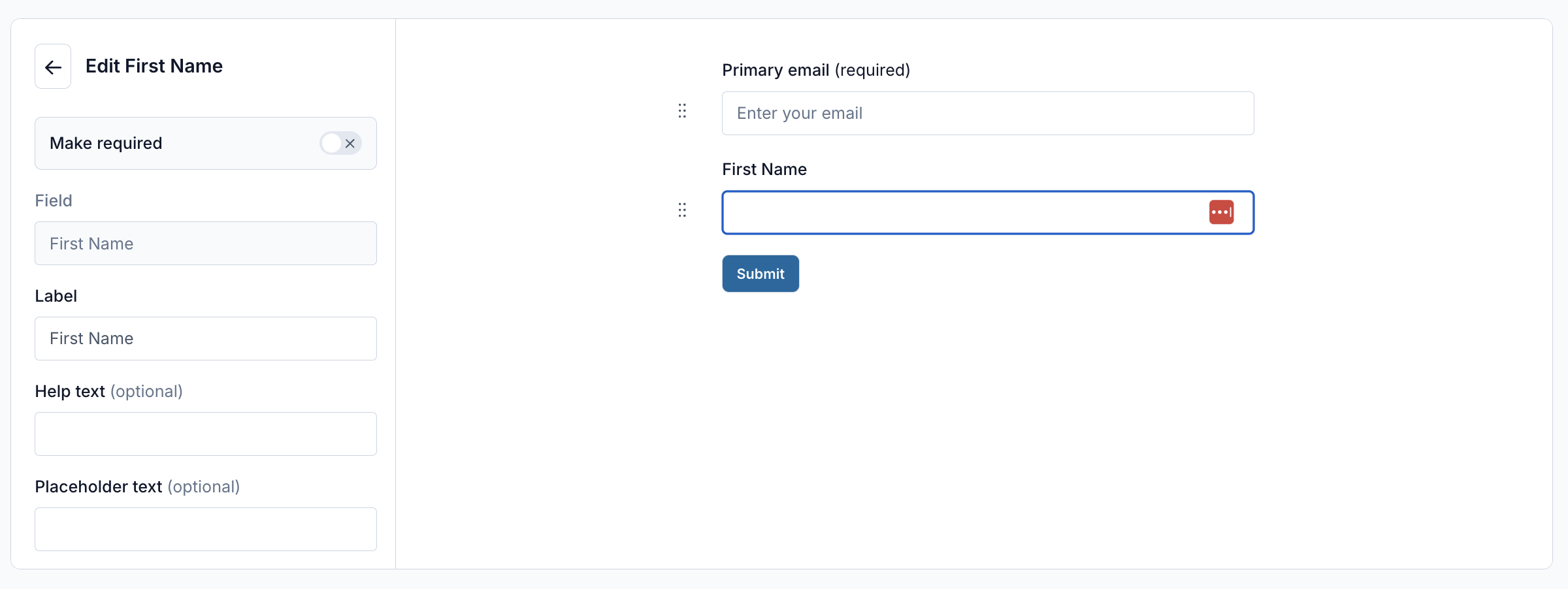This screenshot has height=589, width=1568.
Task: Click the Help text input box
Action: point(206,434)
